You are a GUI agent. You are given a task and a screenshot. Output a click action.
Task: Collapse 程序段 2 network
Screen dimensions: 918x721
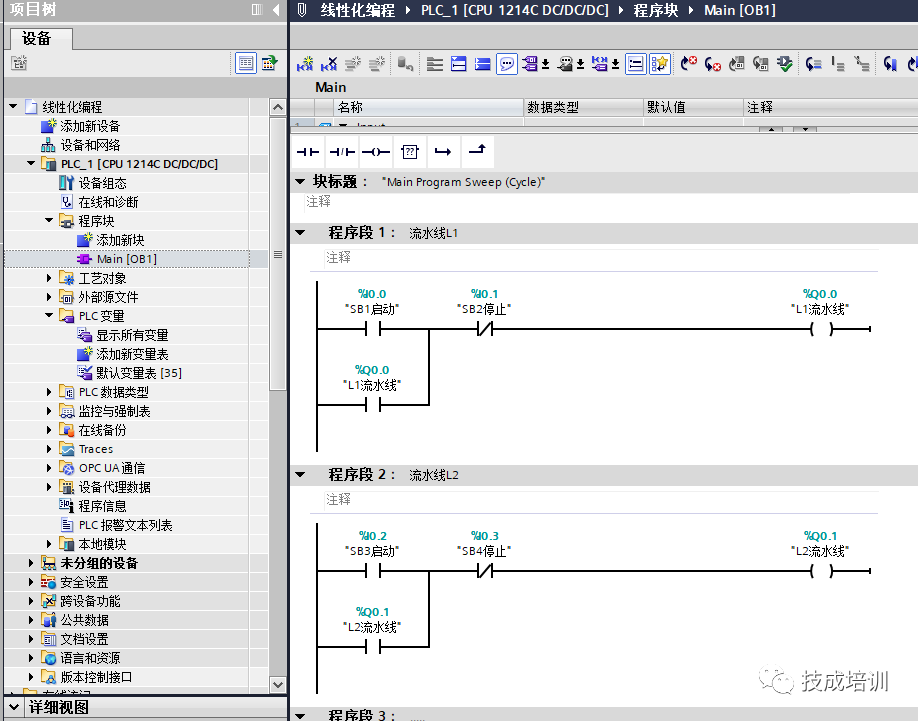[x=300, y=474]
